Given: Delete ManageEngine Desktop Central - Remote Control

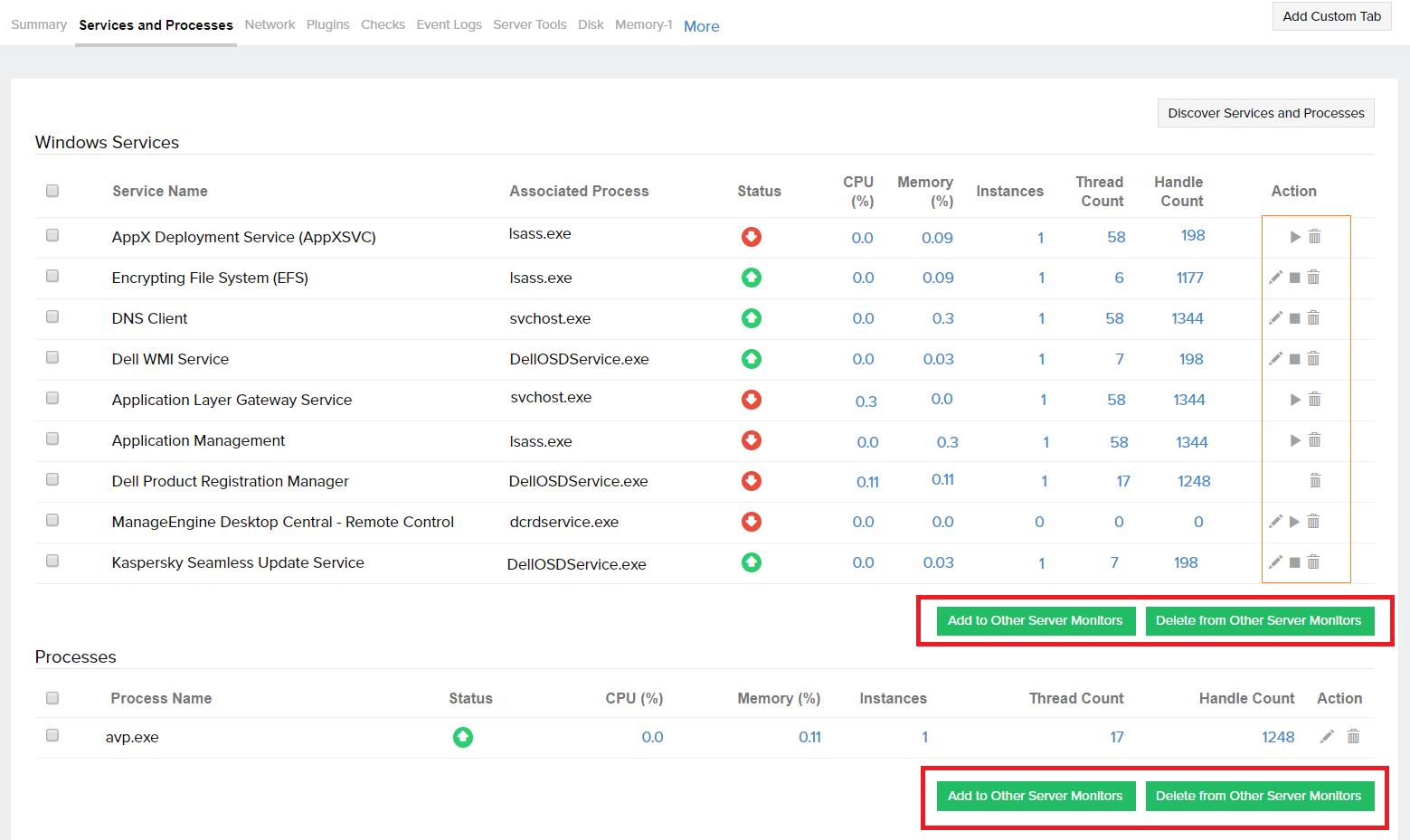Looking at the screenshot, I should [1314, 522].
